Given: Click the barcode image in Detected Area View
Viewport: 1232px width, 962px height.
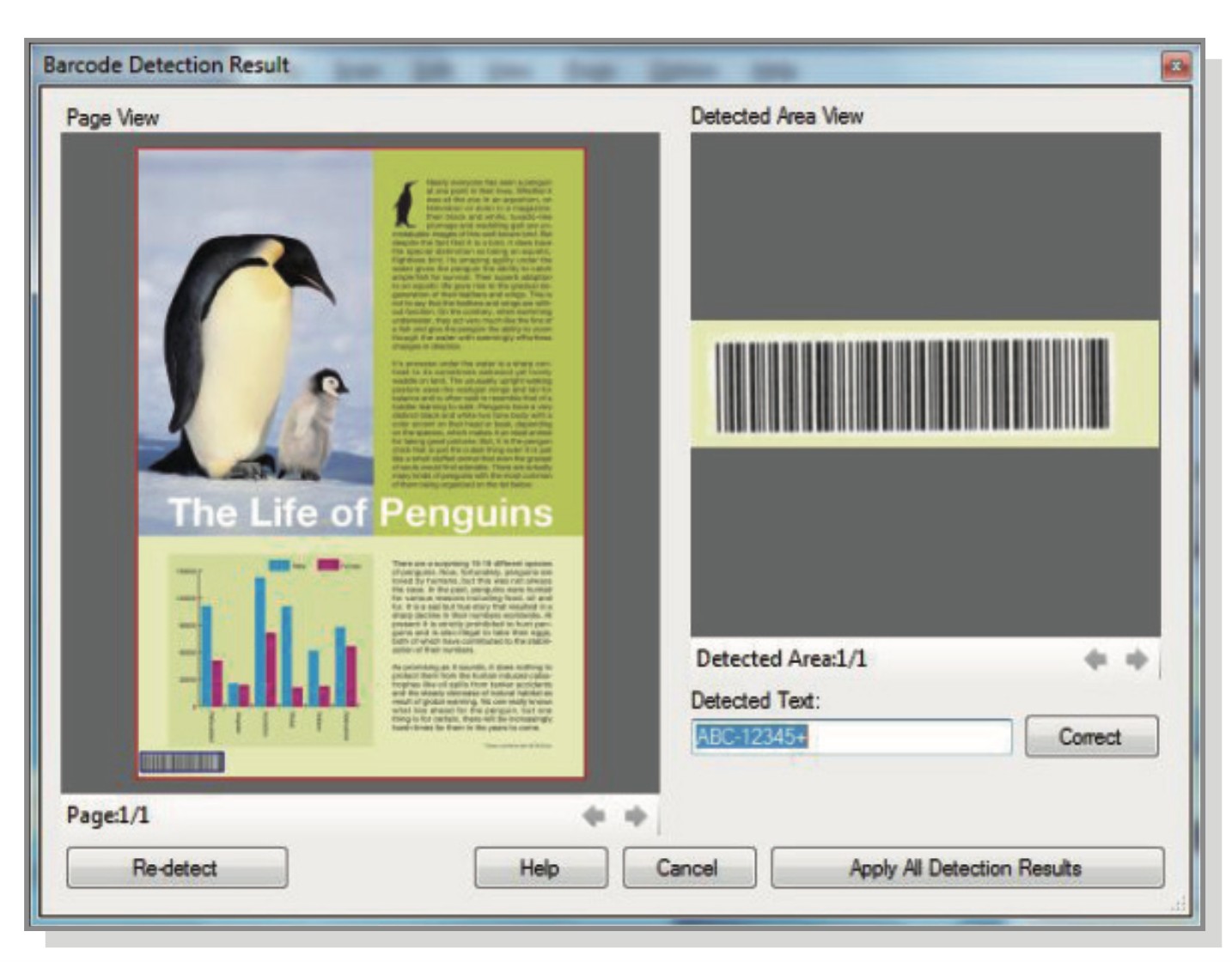Looking at the screenshot, I should pos(912,385).
